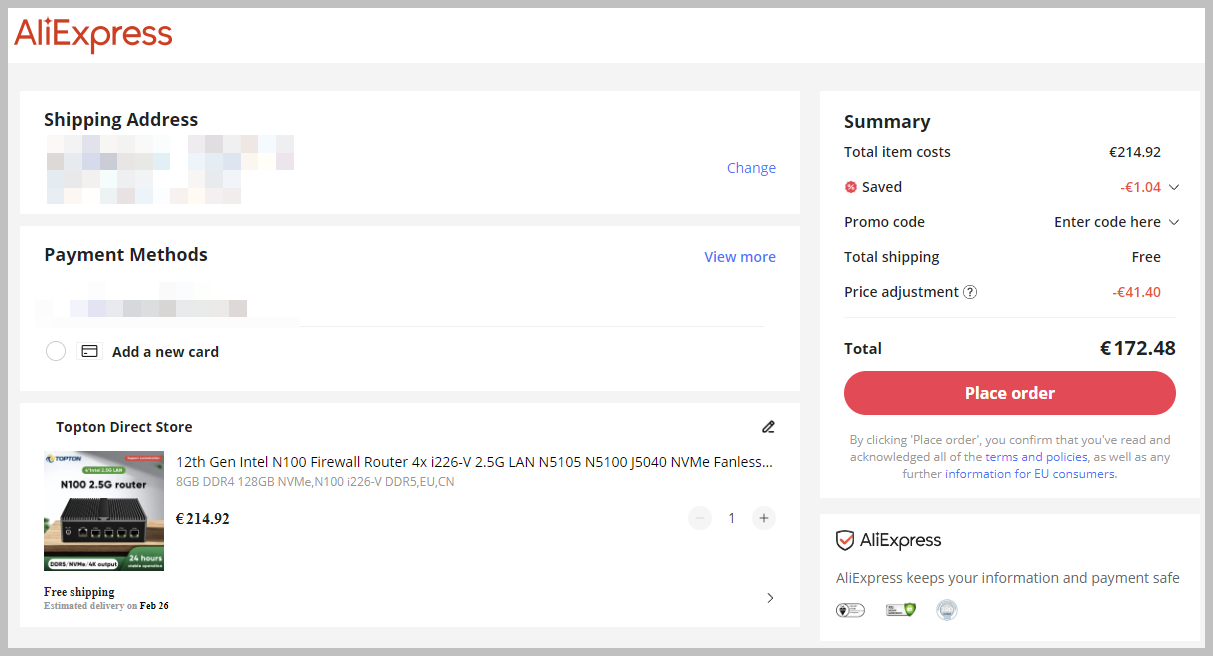Click the first security certification badge
Image resolution: width=1213 pixels, height=656 pixels.
point(850,610)
